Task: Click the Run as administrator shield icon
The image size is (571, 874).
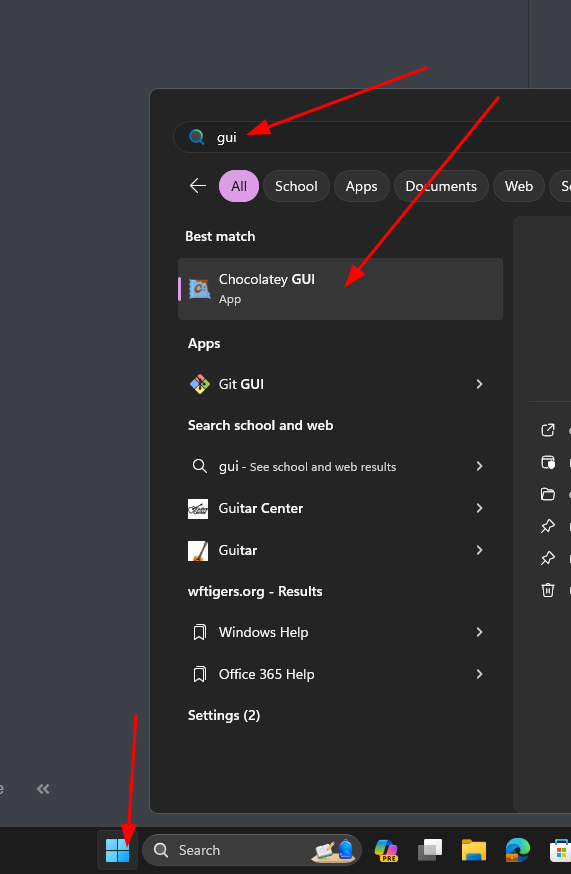Action: click(x=548, y=462)
